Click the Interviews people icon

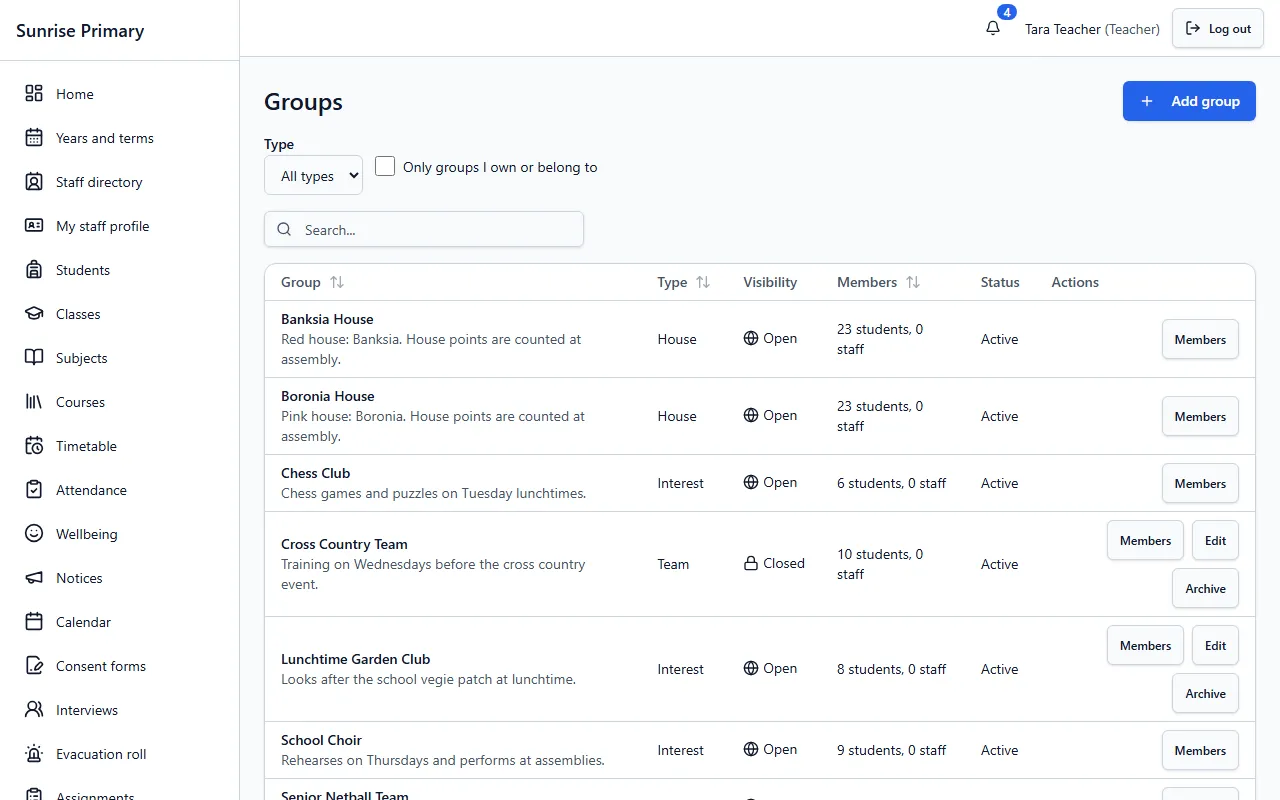[34, 710]
